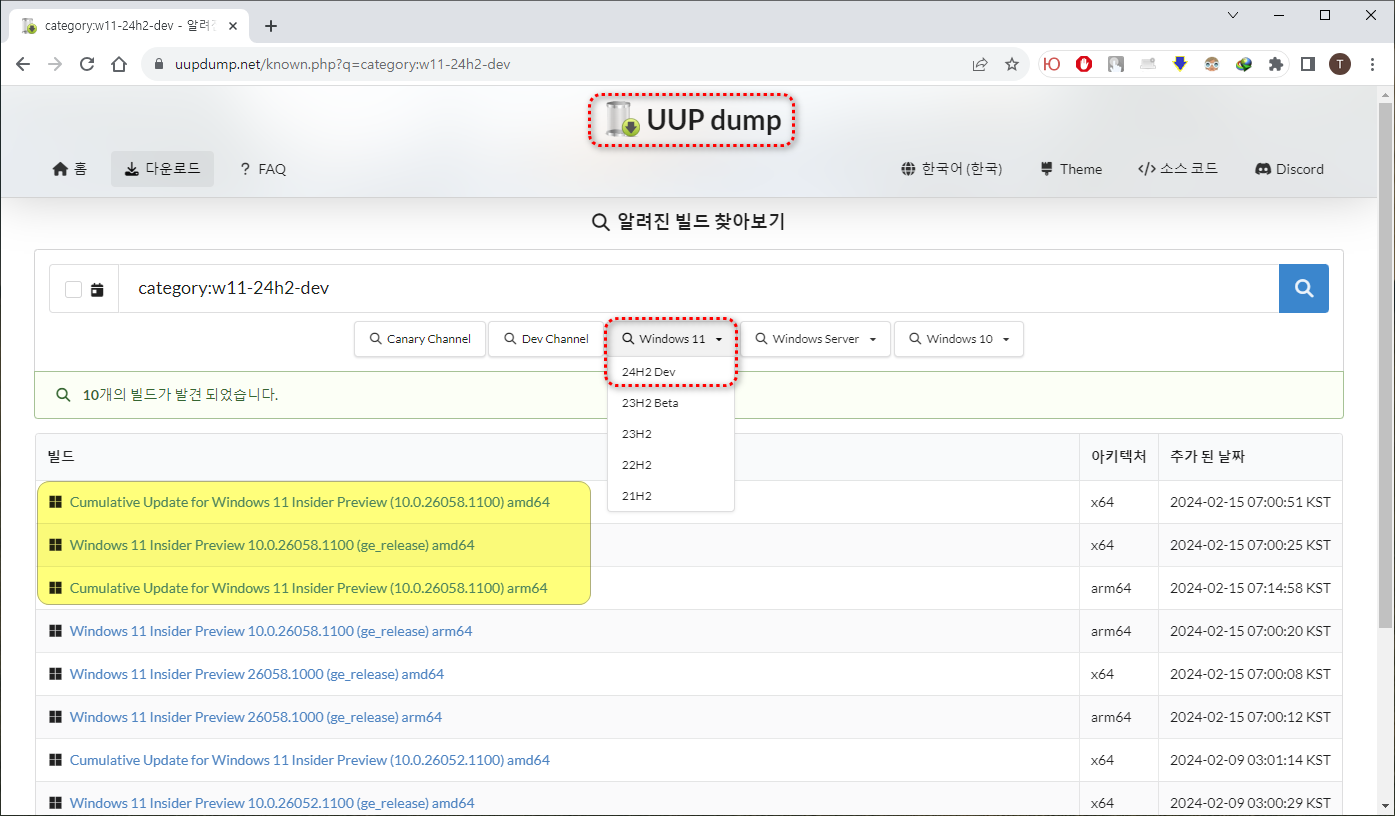This screenshot has width=1395, height=816.
Task: Open Chrome three-dot menu
Action: tap(1372, 64)
